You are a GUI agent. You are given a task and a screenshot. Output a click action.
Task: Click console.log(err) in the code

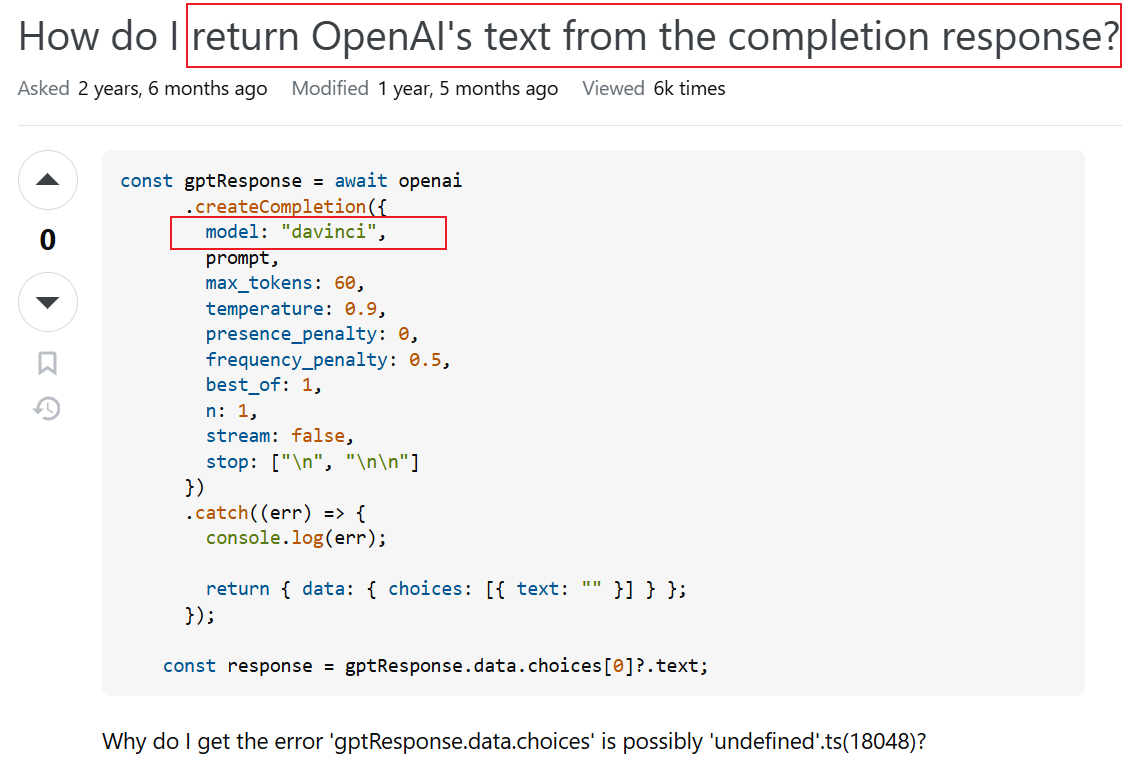coord(295,538)
